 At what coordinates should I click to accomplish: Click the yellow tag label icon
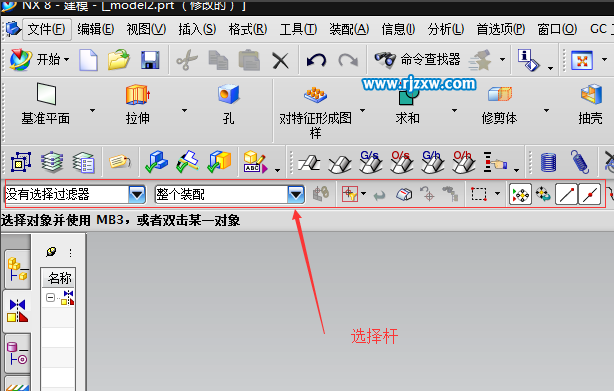tap(120, 161)
